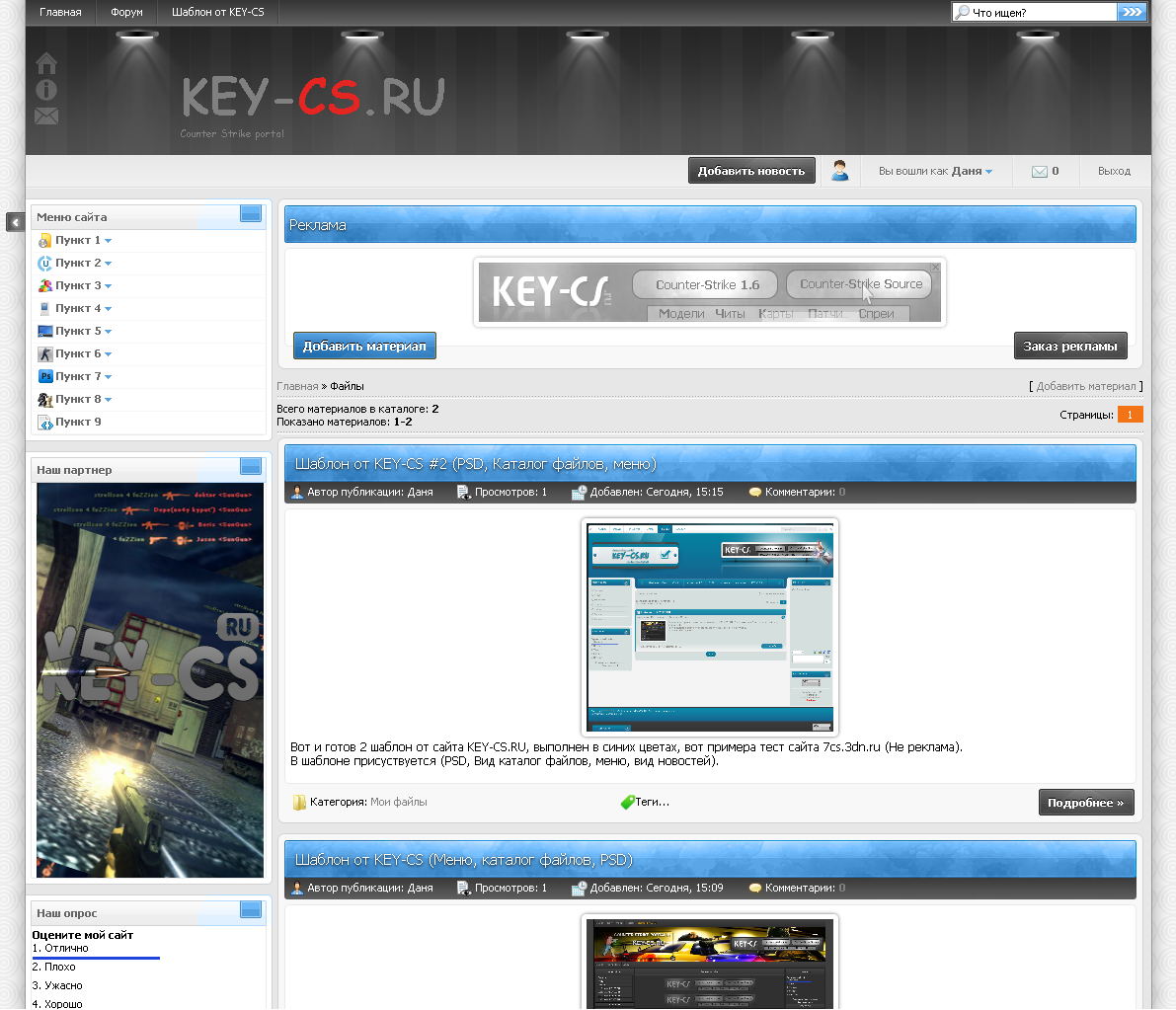Click the Отлично poll result bar
Screen dimensions: 1176x1010
96,958
